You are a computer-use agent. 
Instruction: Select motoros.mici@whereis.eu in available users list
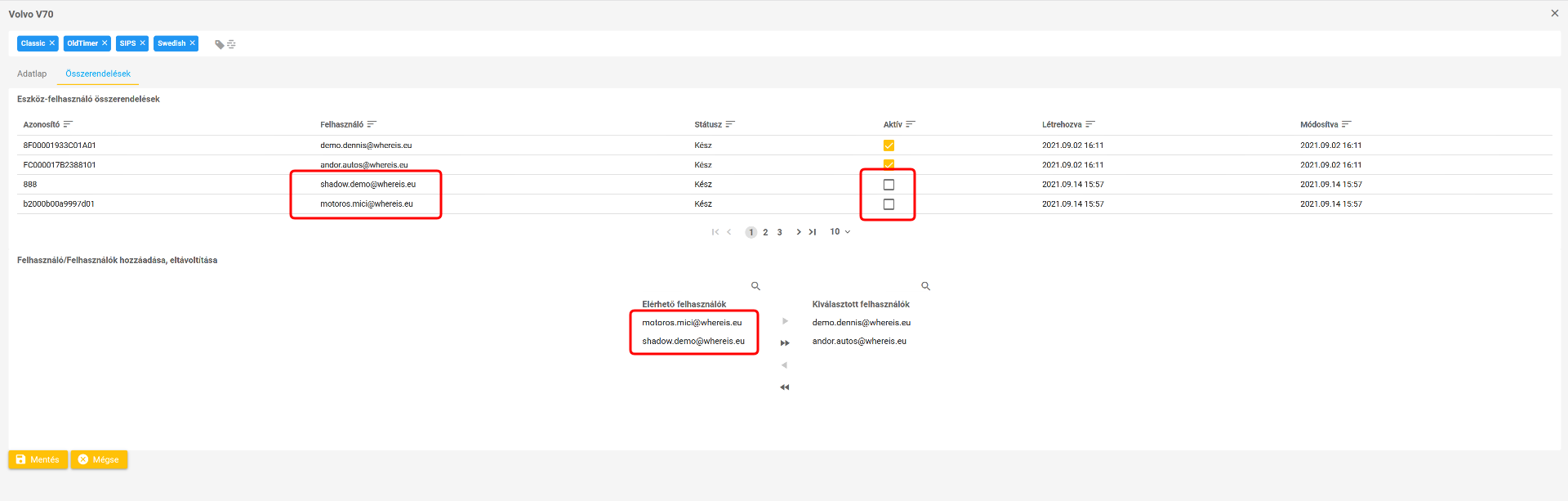pos(692,323)
